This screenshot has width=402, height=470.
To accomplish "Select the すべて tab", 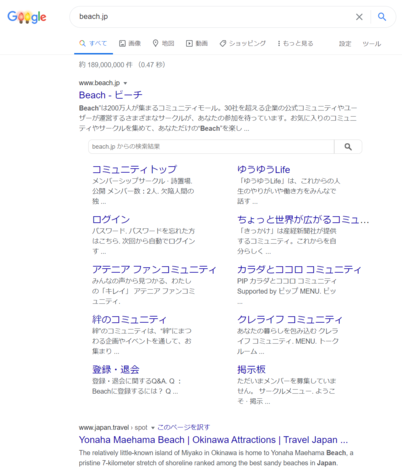I will point(93,43).
